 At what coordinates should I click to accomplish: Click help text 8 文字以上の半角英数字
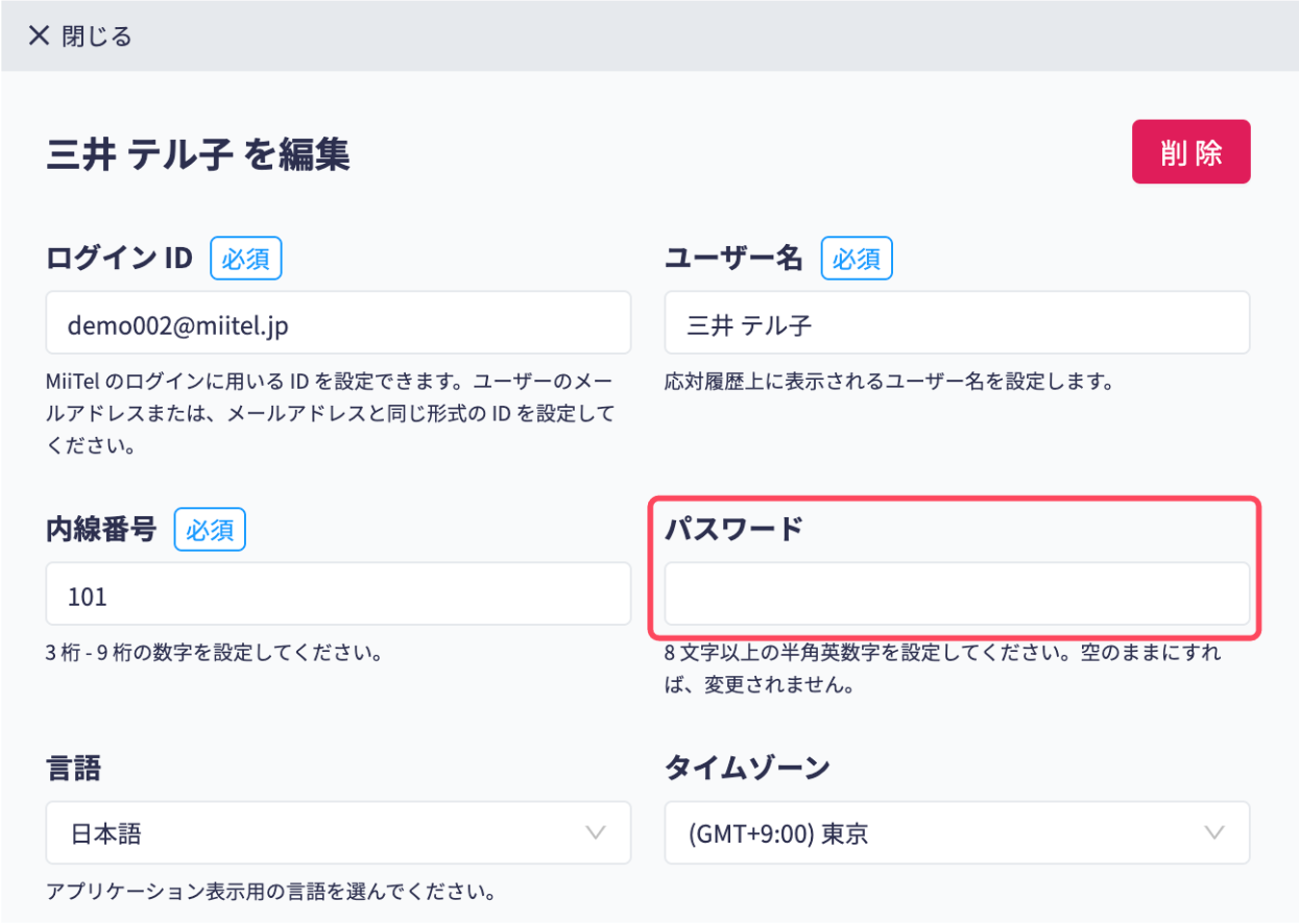(x=942, y=668)
